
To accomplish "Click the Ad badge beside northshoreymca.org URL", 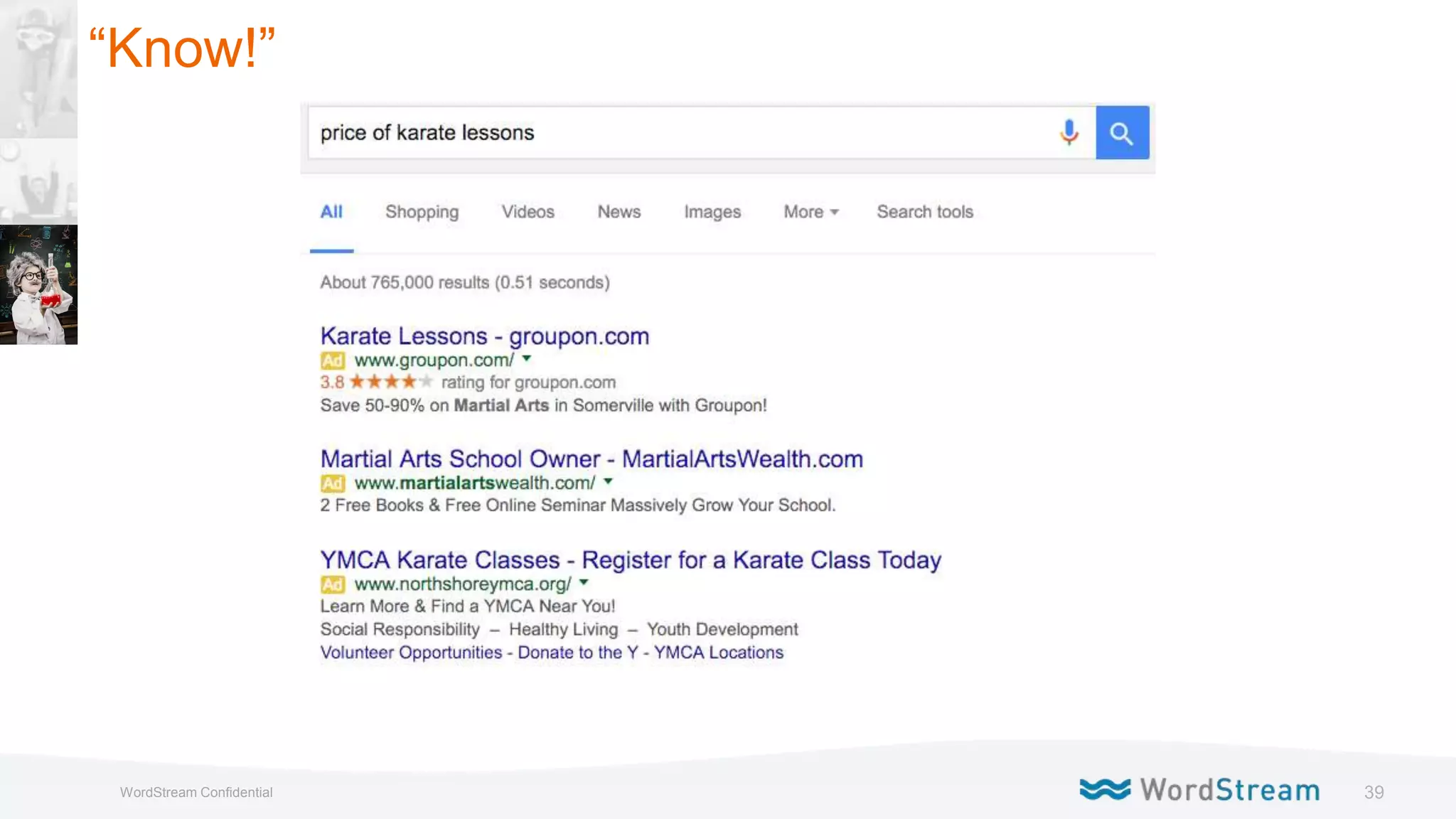I will click(x=332, y=584).
